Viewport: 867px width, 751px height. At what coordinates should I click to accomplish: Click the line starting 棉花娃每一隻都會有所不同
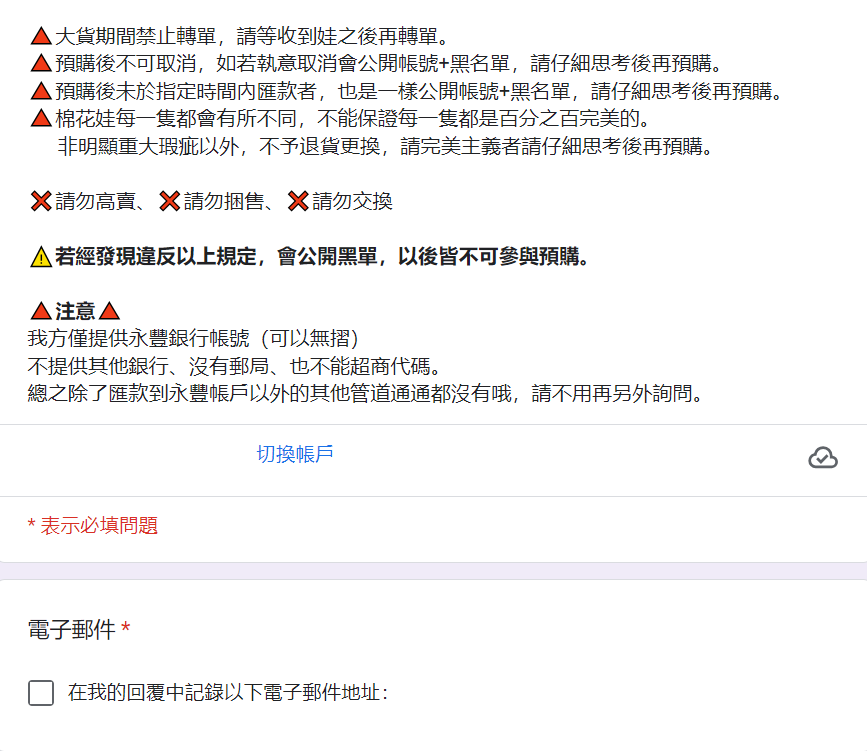click(353, 118)
